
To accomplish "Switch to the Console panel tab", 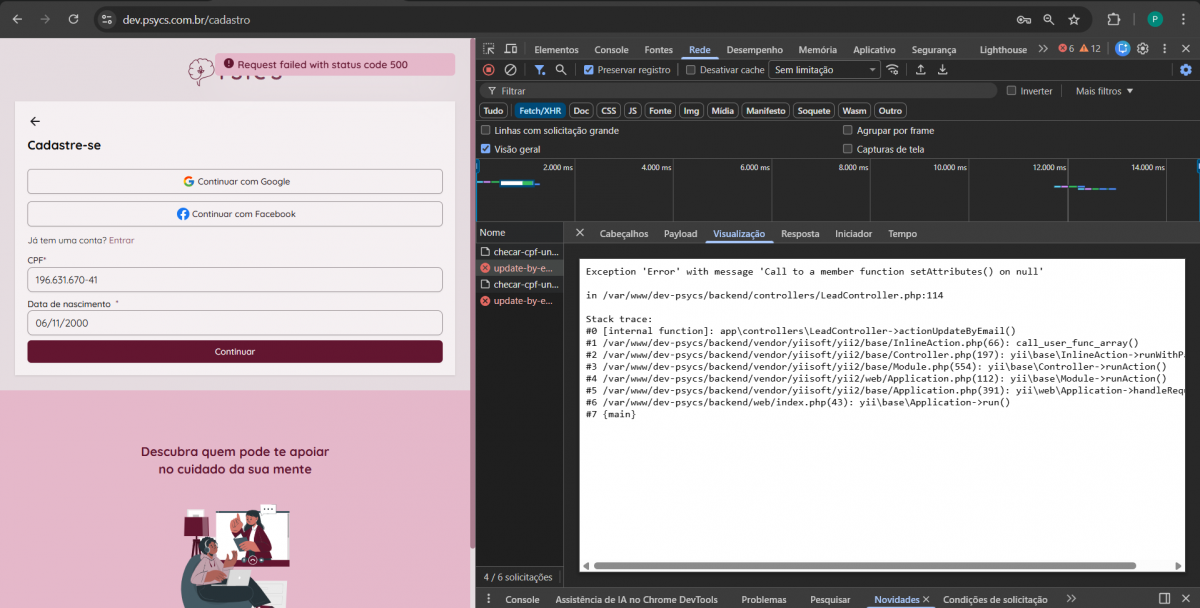I will pos(611,50).
